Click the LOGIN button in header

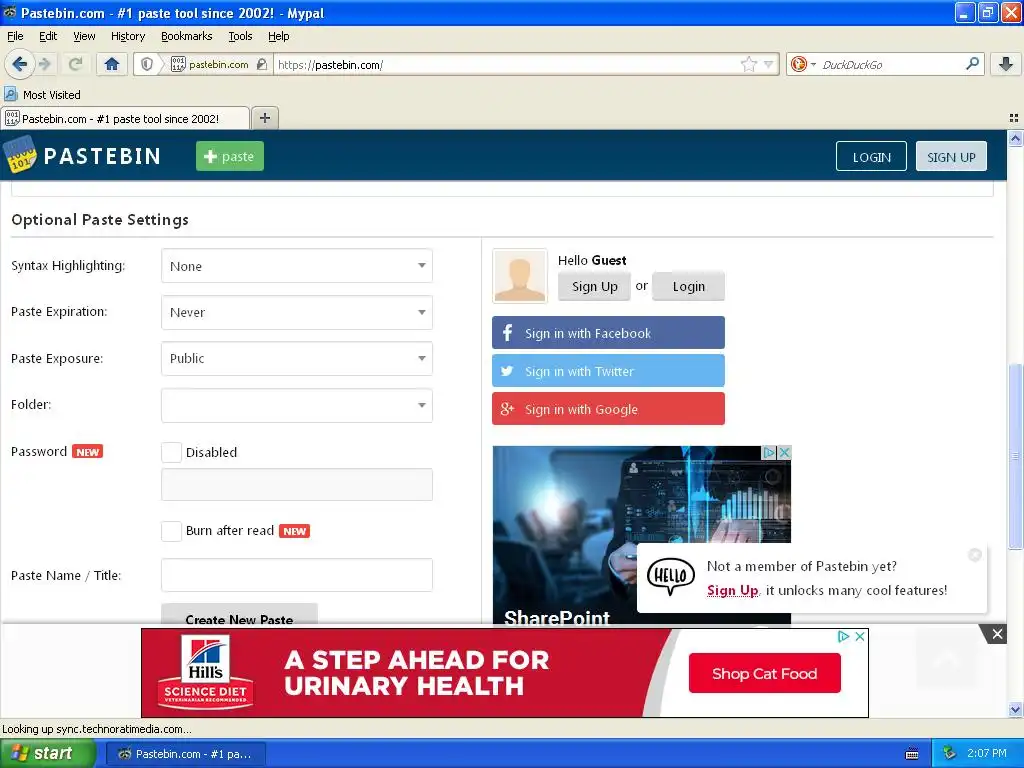pyautogui.click(x=871, y=157)
